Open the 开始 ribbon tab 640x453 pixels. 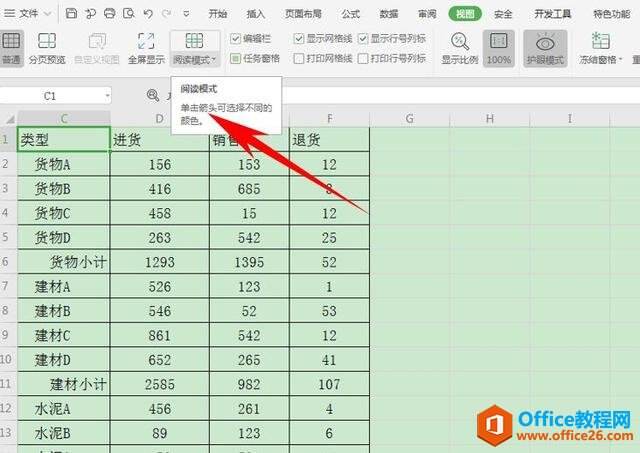point(218,14)
